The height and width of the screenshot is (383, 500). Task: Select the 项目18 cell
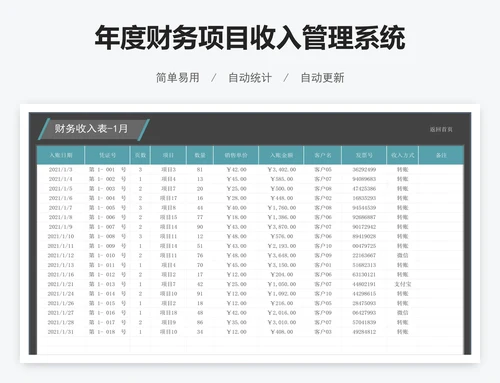tap(168, 313)
